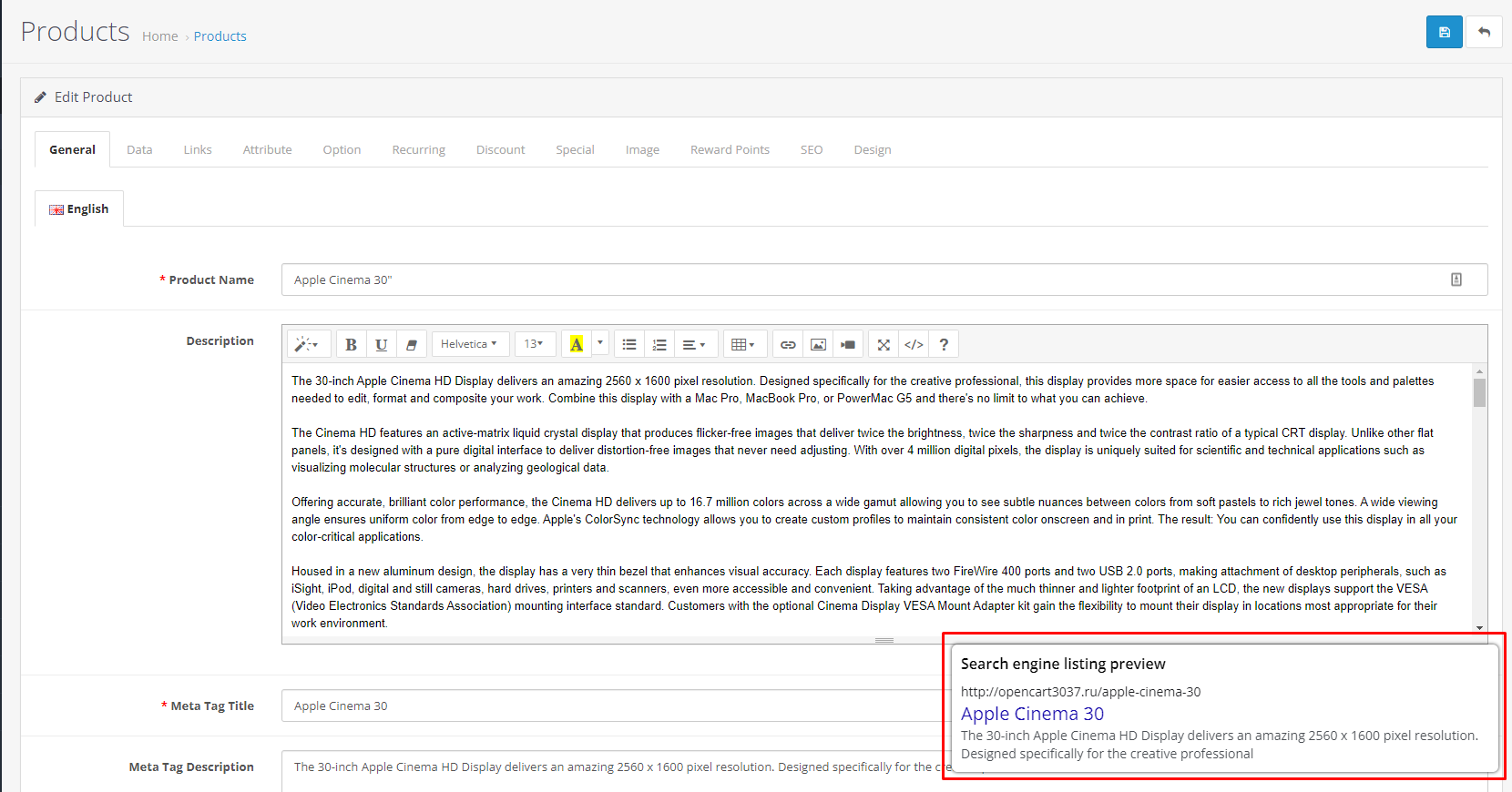Image resolution: width=1512 pixels, height=792 pixels.
Task: Open the font size 13 dropdown
Action: (x=534, y=344)
